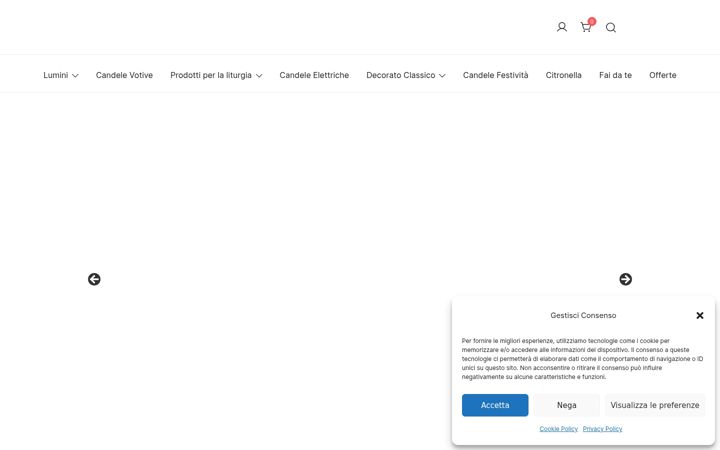Open Candele Elettriche menu item
720x450 pixels.
(x=314, y=75)
